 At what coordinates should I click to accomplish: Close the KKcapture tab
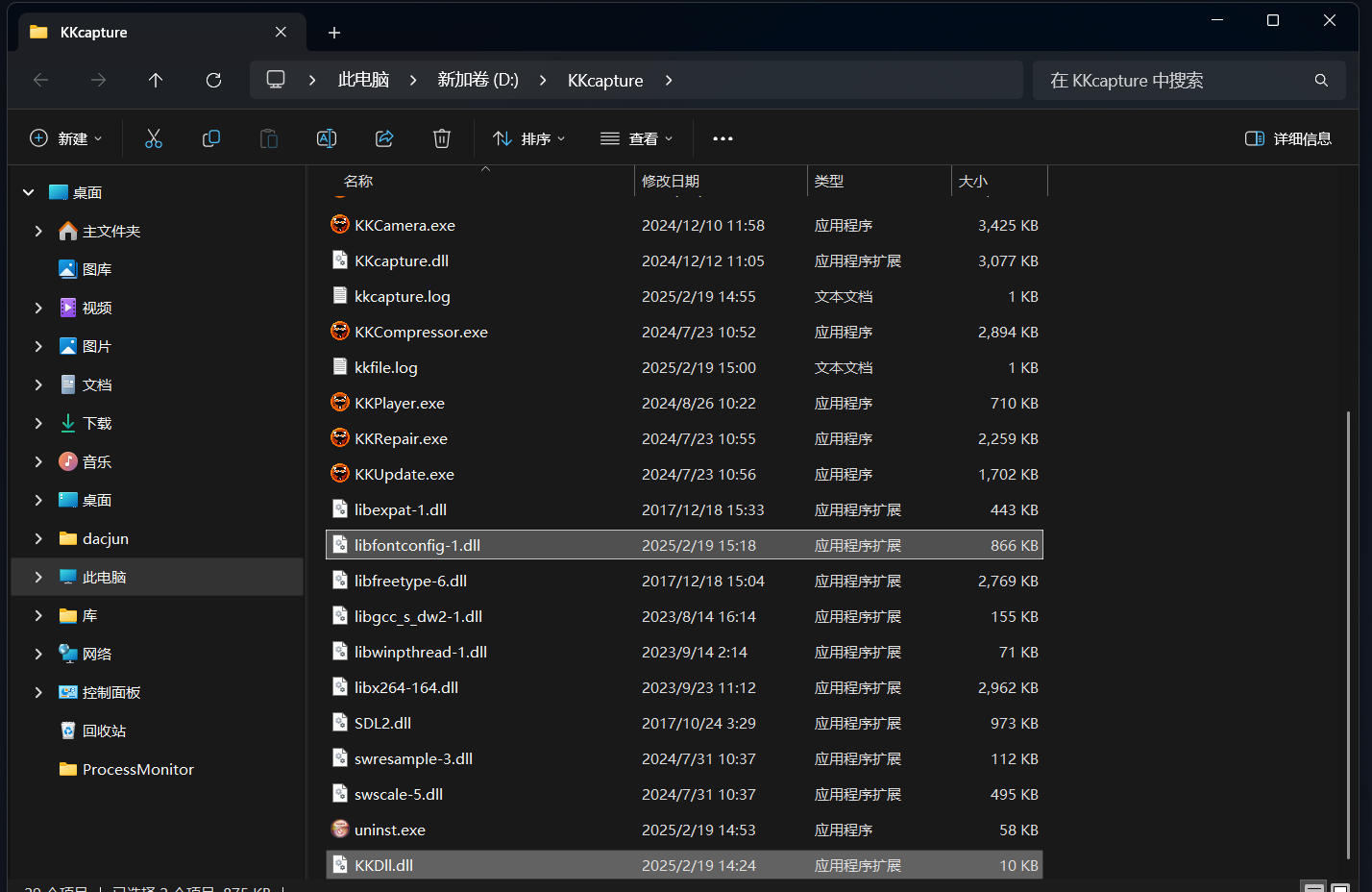point(281,32)
